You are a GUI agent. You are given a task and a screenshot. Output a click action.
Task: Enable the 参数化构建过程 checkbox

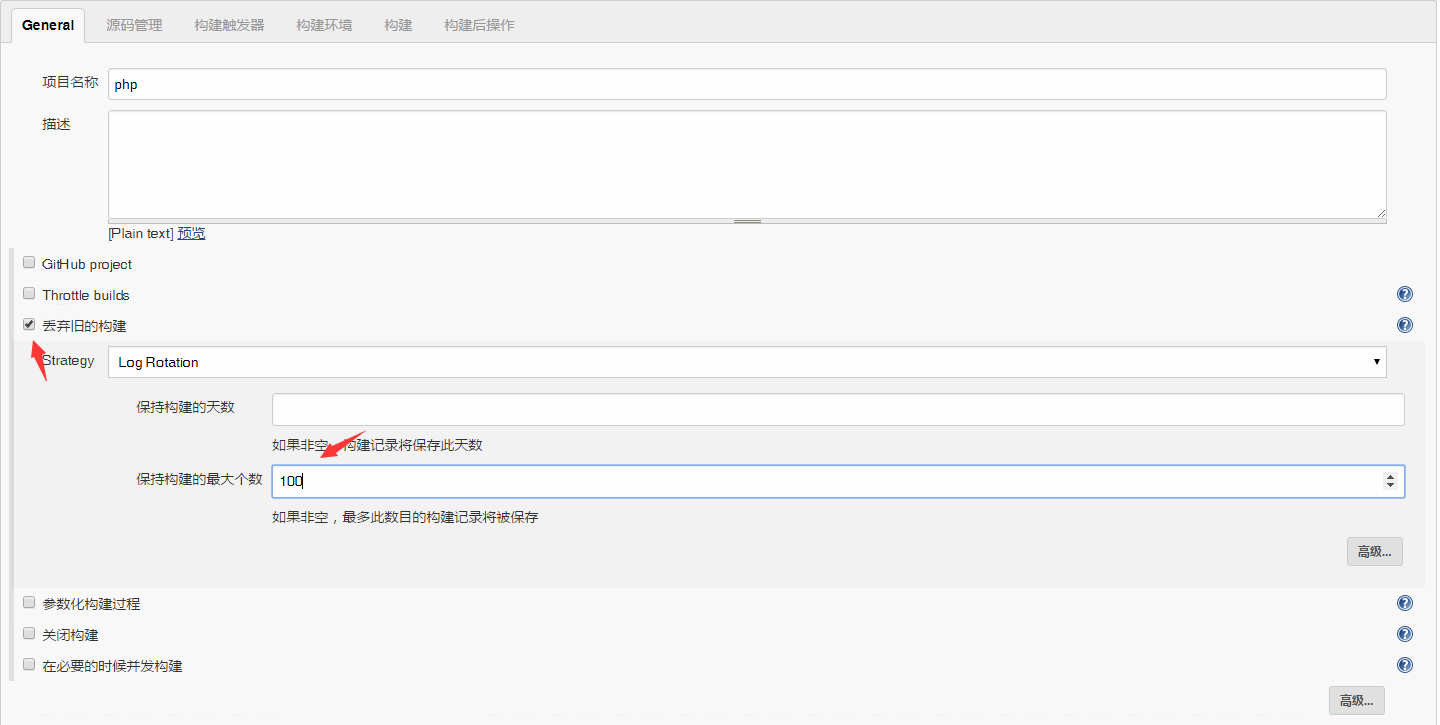pos(29,603)
